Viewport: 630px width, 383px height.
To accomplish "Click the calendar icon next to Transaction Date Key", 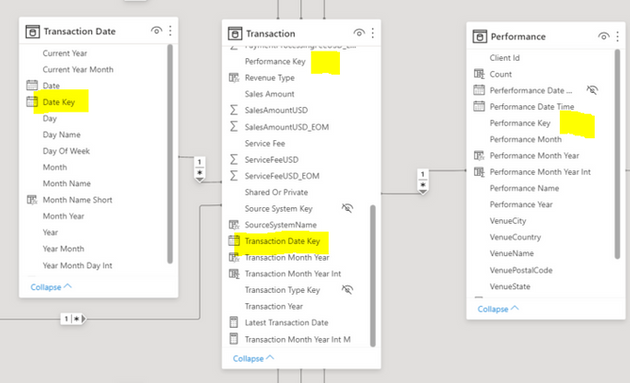I will tap(234, 241).
